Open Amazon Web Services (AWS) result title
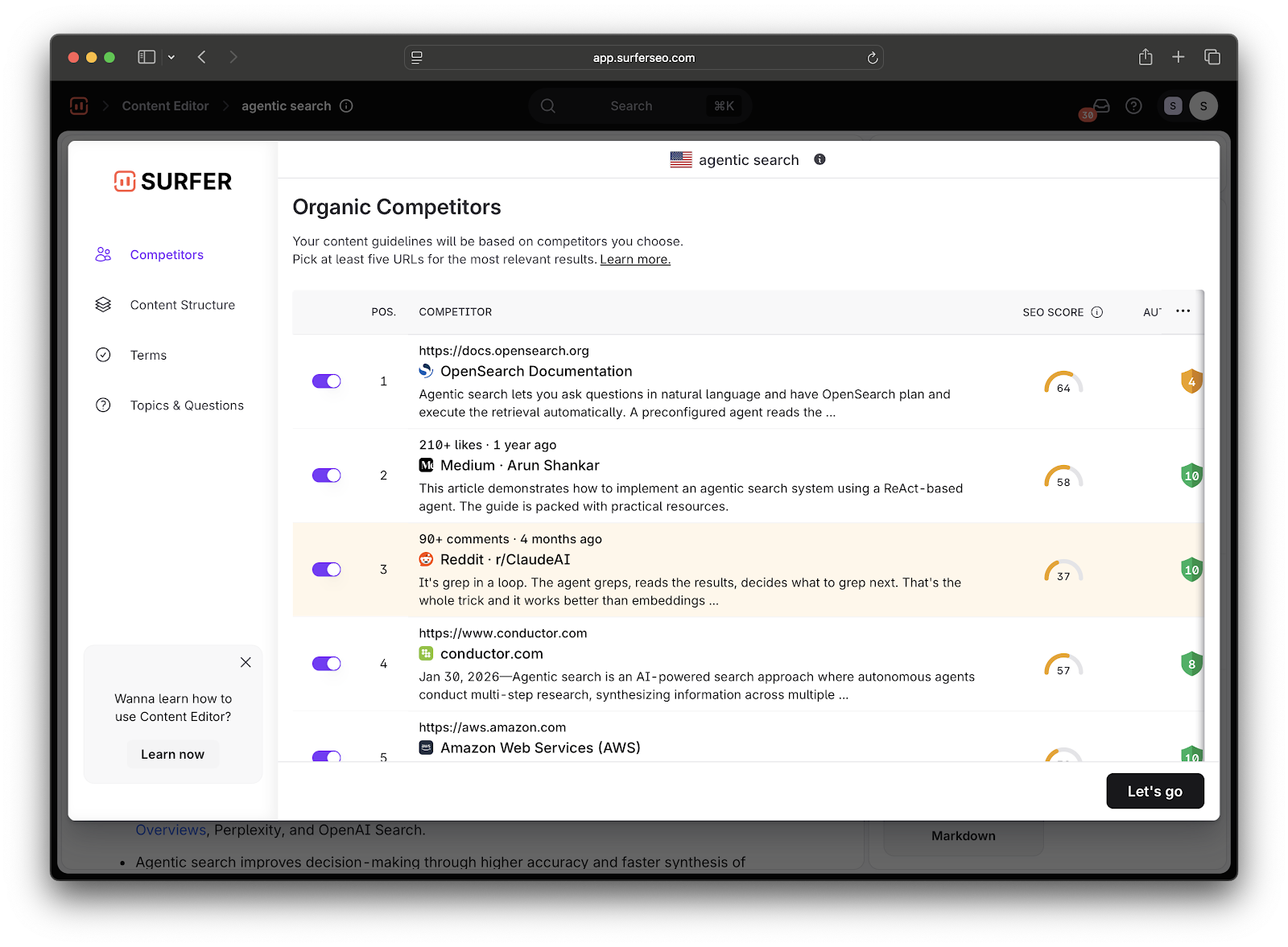The height and width of the screenshot is (947, 1288). pos(540,747)
